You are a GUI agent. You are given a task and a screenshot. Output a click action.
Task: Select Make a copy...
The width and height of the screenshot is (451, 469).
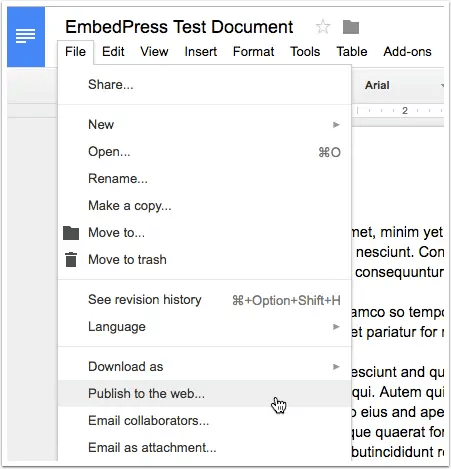205,206
